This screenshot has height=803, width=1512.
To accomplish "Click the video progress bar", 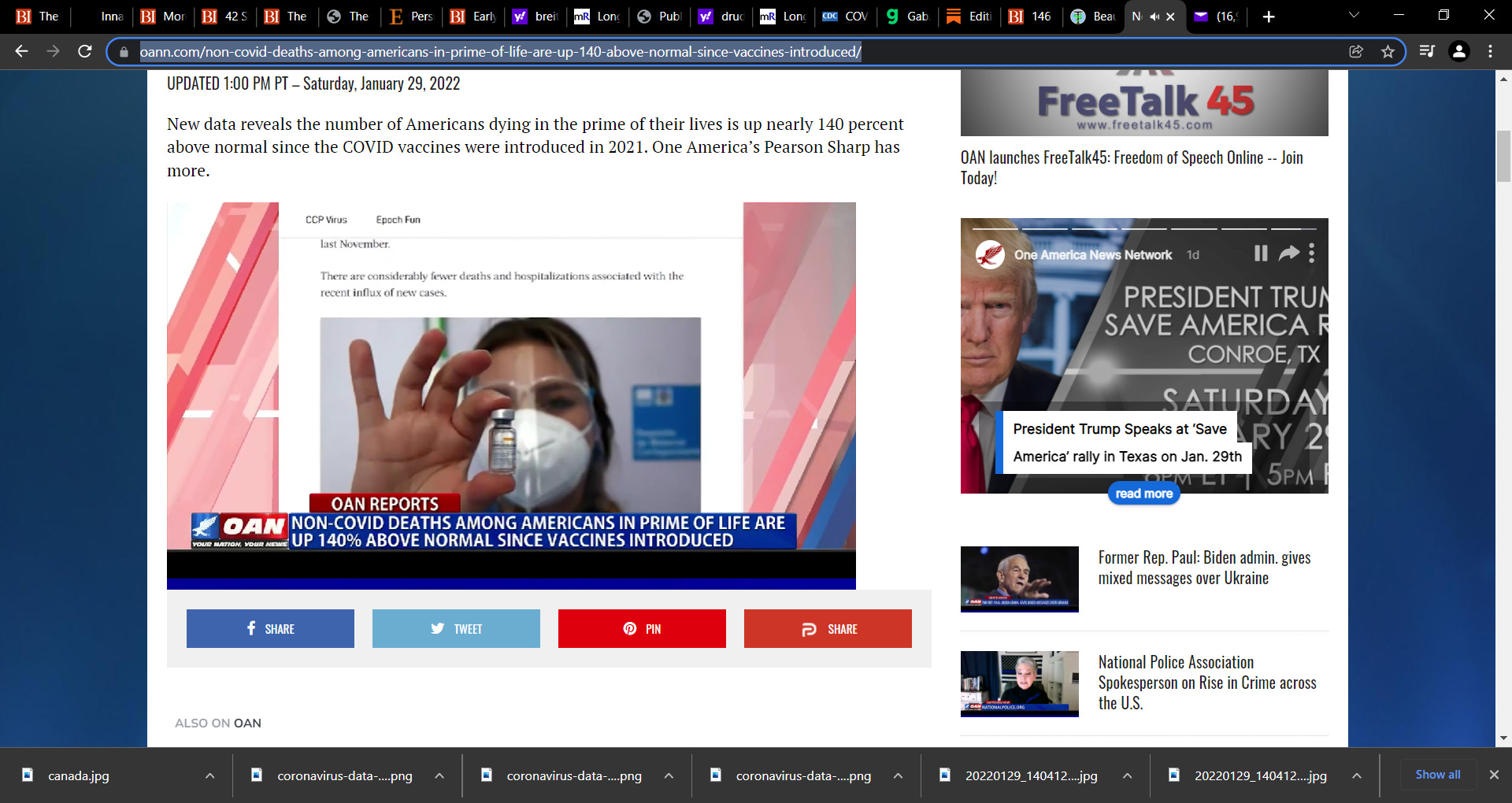I will point(511,584).
